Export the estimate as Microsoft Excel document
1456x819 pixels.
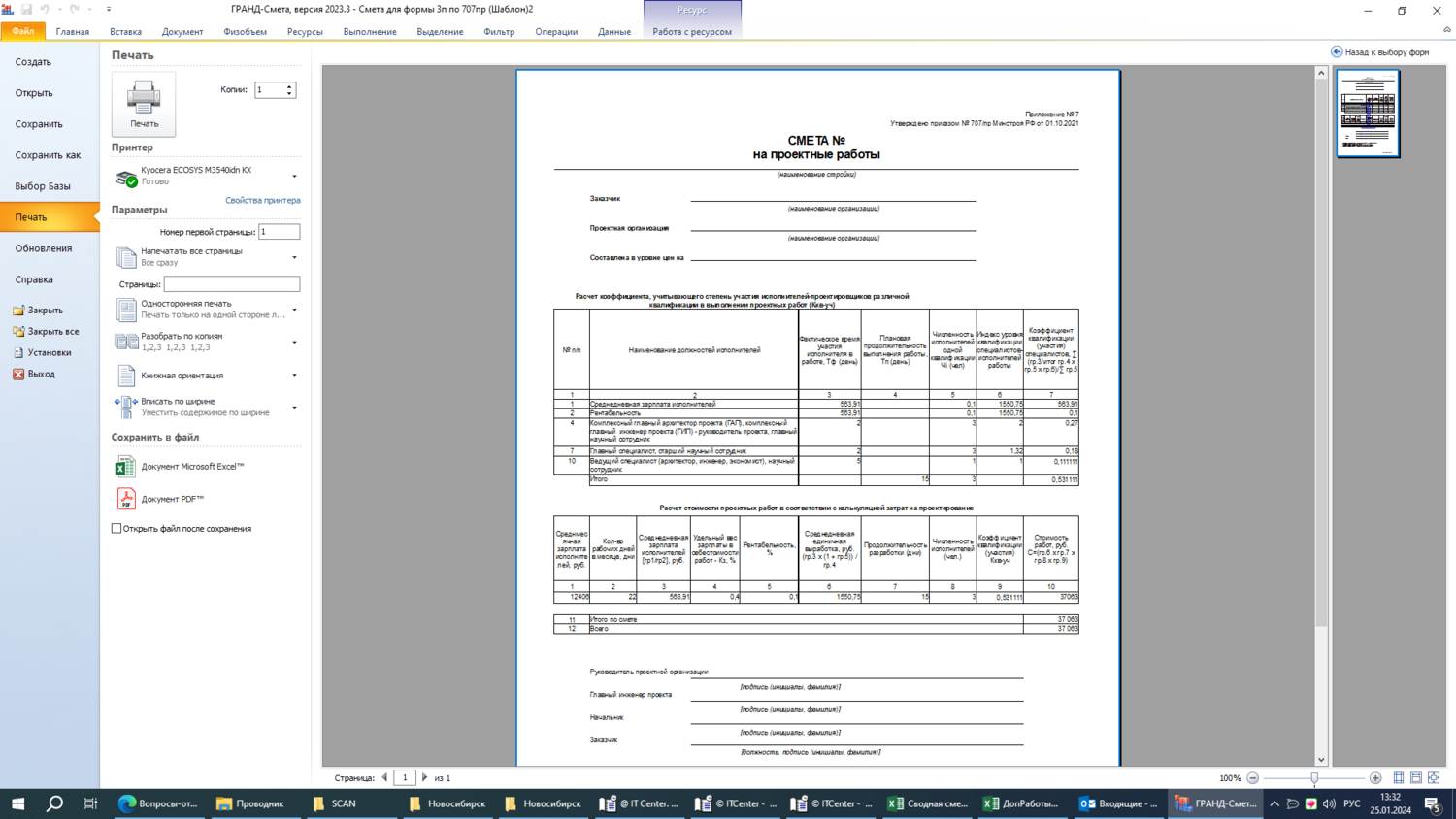click(x=181, y=467)
